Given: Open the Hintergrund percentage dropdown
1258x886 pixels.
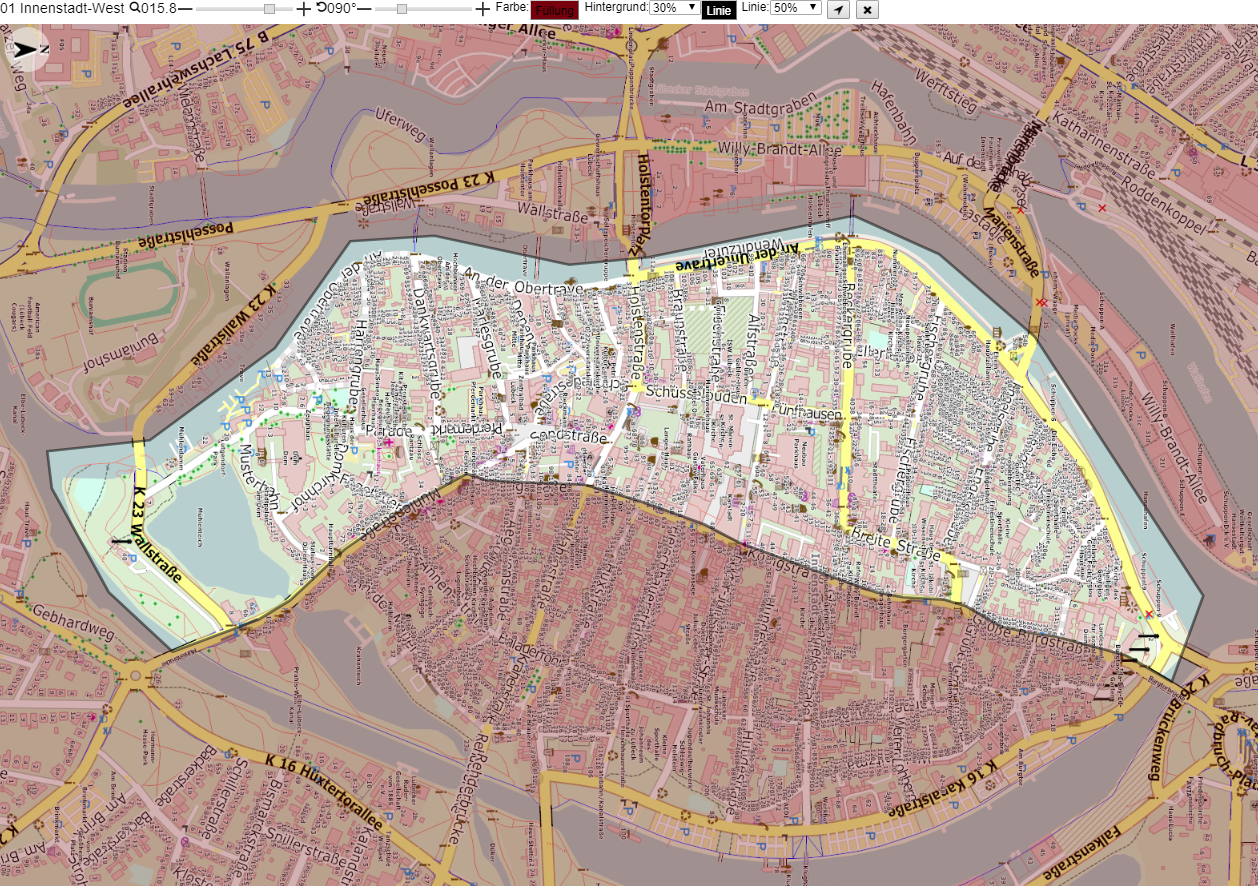Looking at the screenshot, I should 674,8.
